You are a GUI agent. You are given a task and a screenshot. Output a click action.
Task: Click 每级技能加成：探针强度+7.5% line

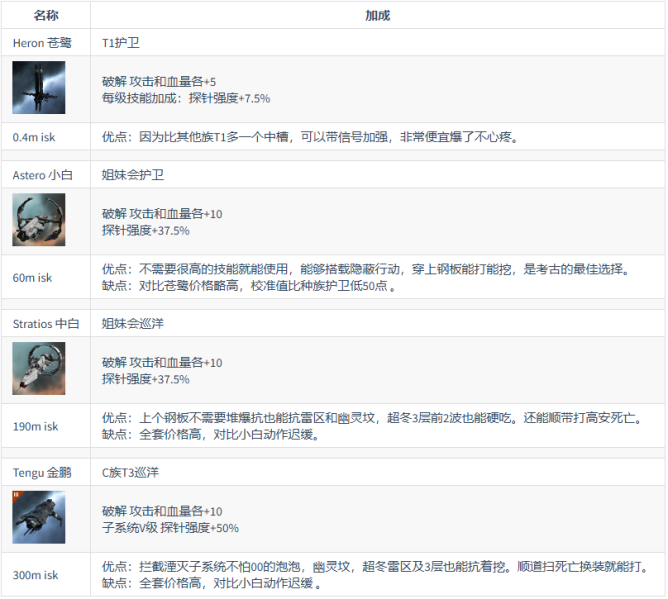click(x=186, y=98)
